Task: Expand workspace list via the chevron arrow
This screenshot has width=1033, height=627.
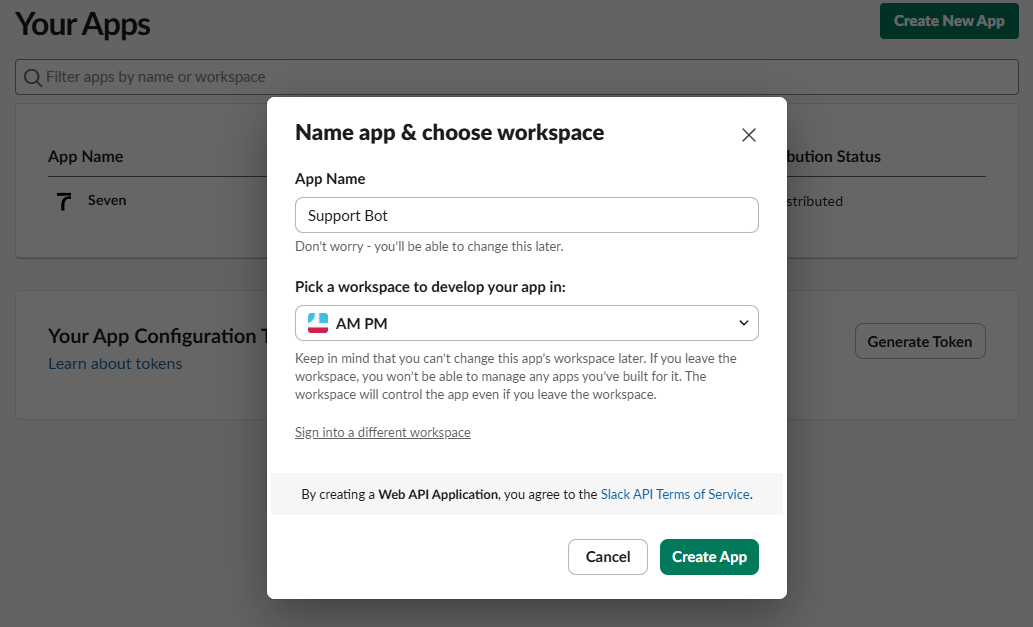Action: pyautogui.click(x=743, y=323)
